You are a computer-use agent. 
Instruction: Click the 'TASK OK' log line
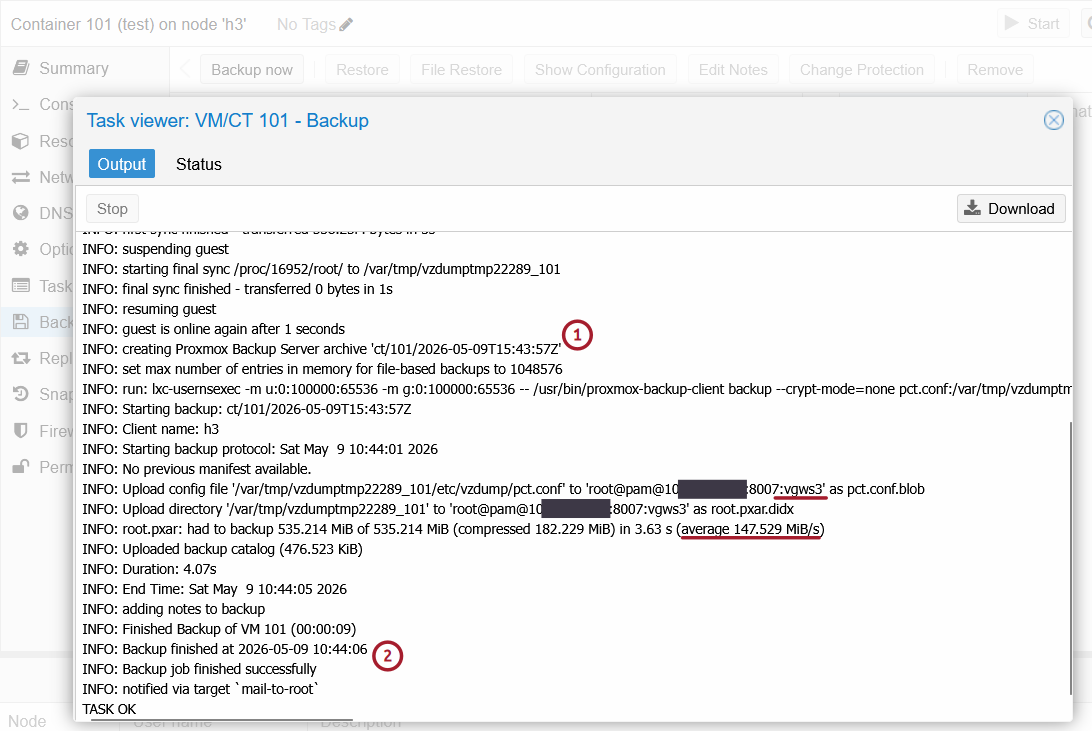pyautogui.click(x=109, y=709)
